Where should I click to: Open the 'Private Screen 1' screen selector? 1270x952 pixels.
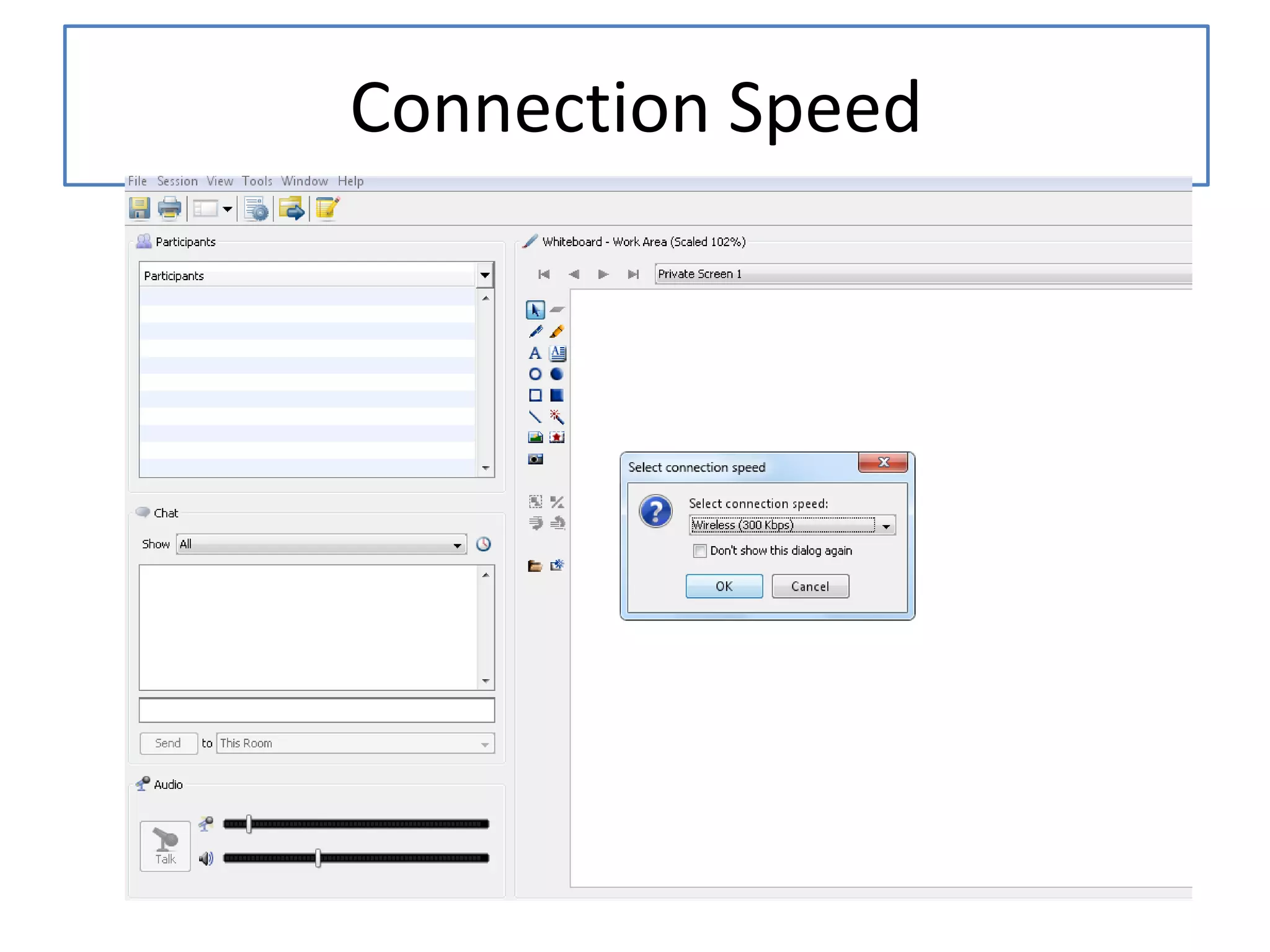pyautogui.click(x=923, y=274)
